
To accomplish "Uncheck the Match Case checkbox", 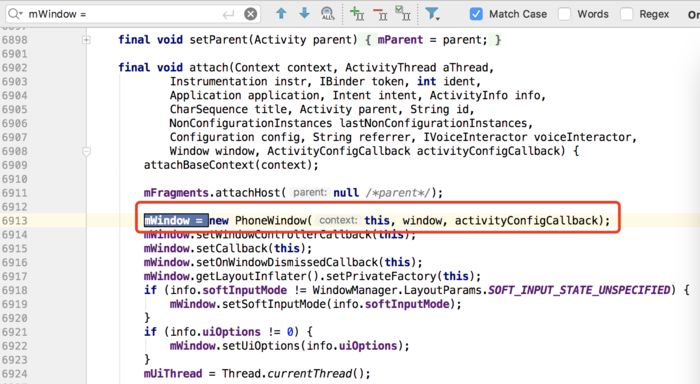I will (476, 14).
